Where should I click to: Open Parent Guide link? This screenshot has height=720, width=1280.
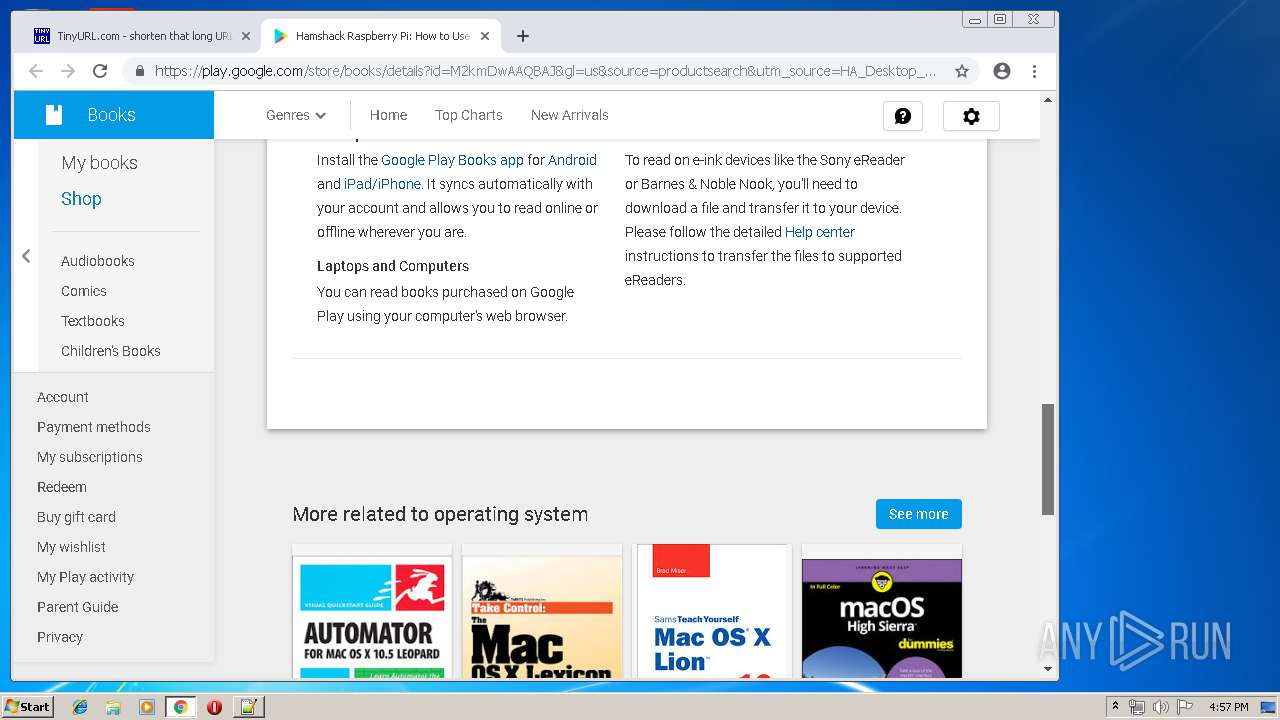[78, 607]
